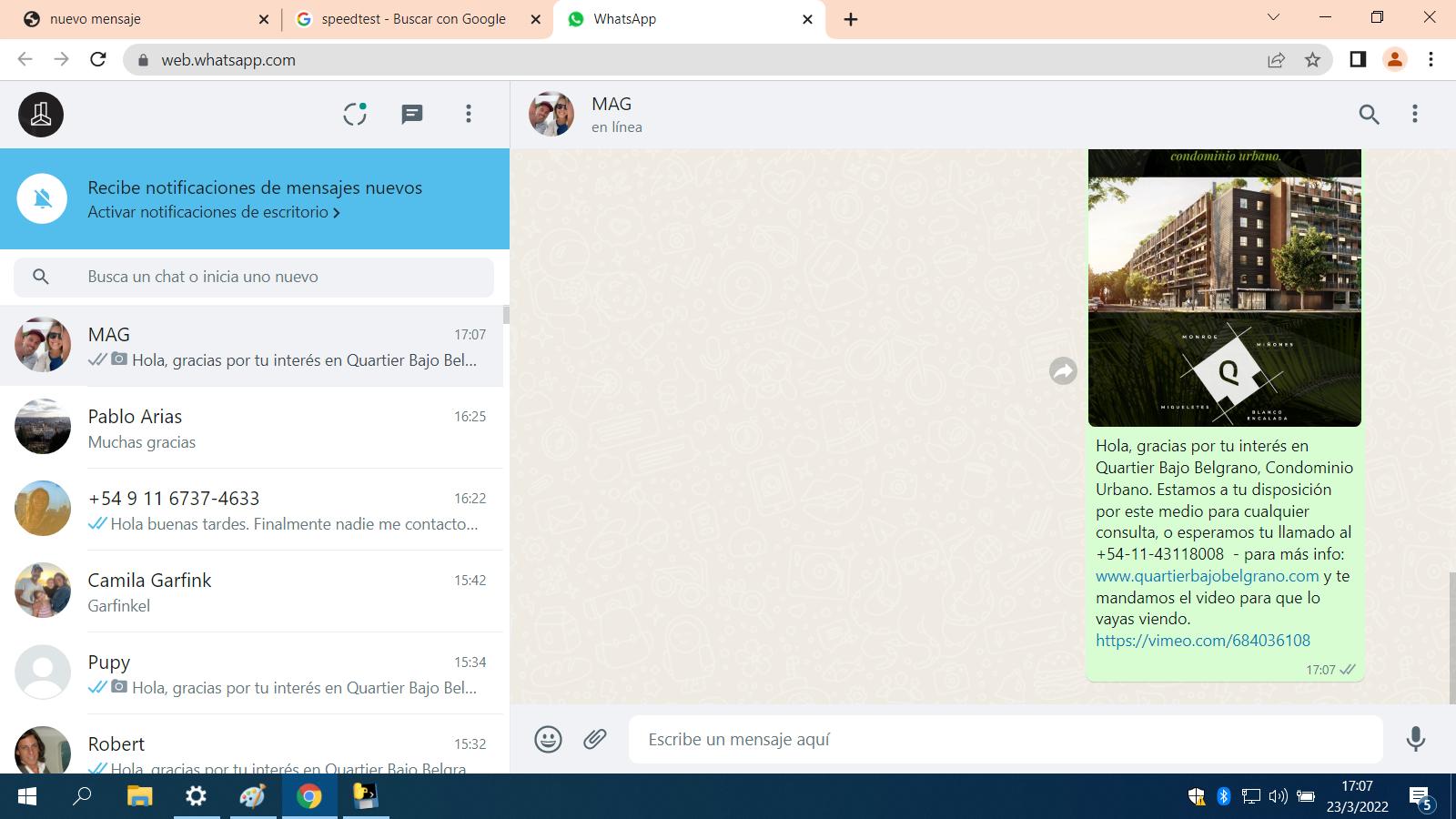Click Pupy's default avatar

click(43, 672)
